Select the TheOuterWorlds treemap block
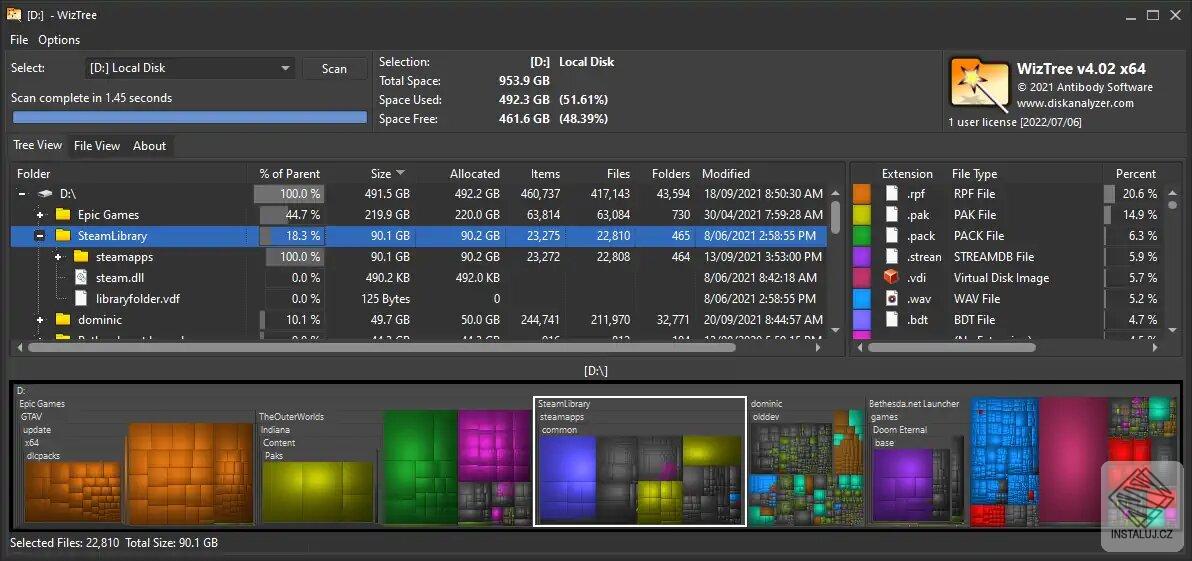Viewport: 1192px width, 561px height. click(x=319, y=470)
